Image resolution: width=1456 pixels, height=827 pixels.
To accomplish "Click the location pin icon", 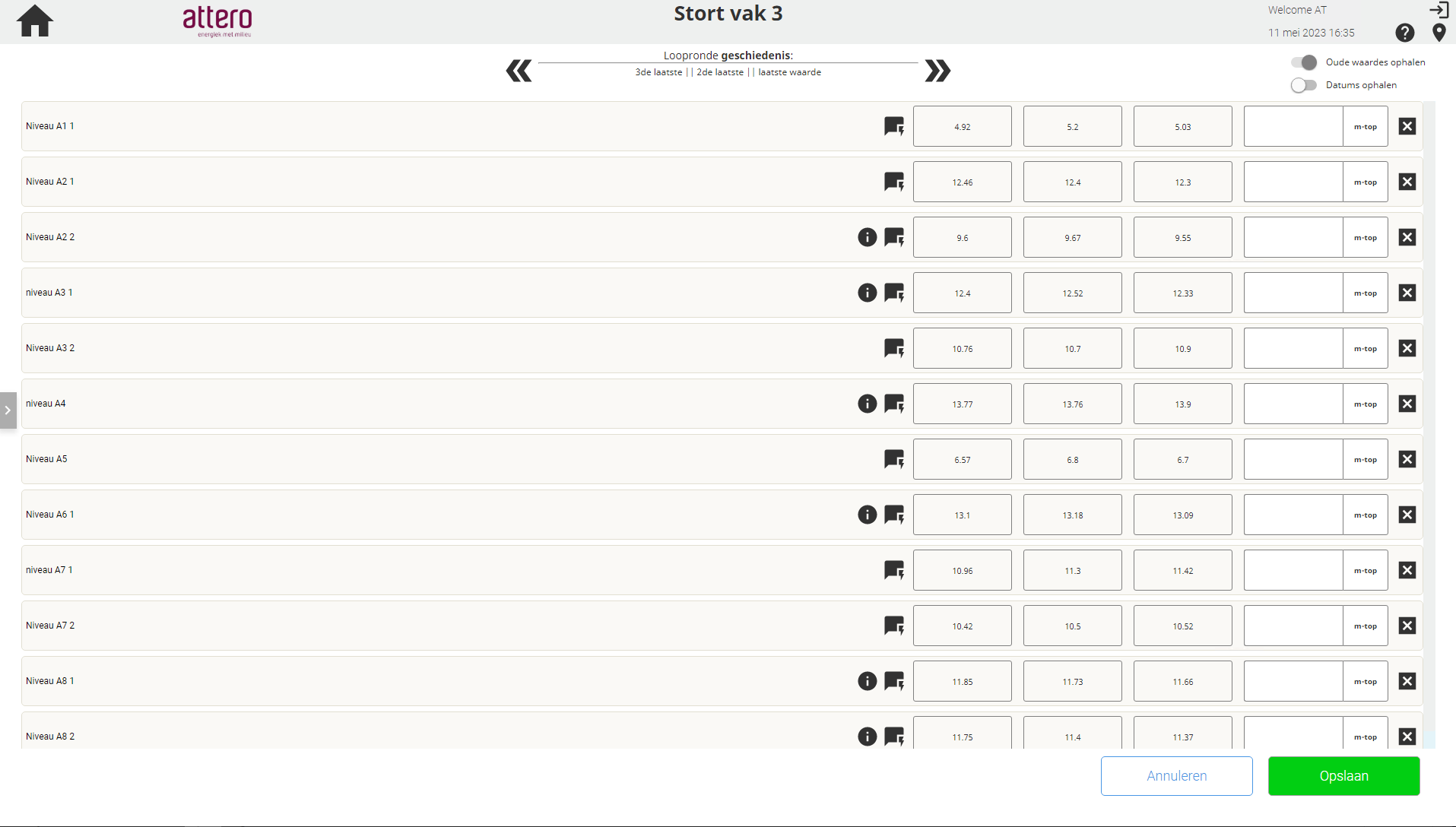I will pyautogui.click(x=1439, y=33).
